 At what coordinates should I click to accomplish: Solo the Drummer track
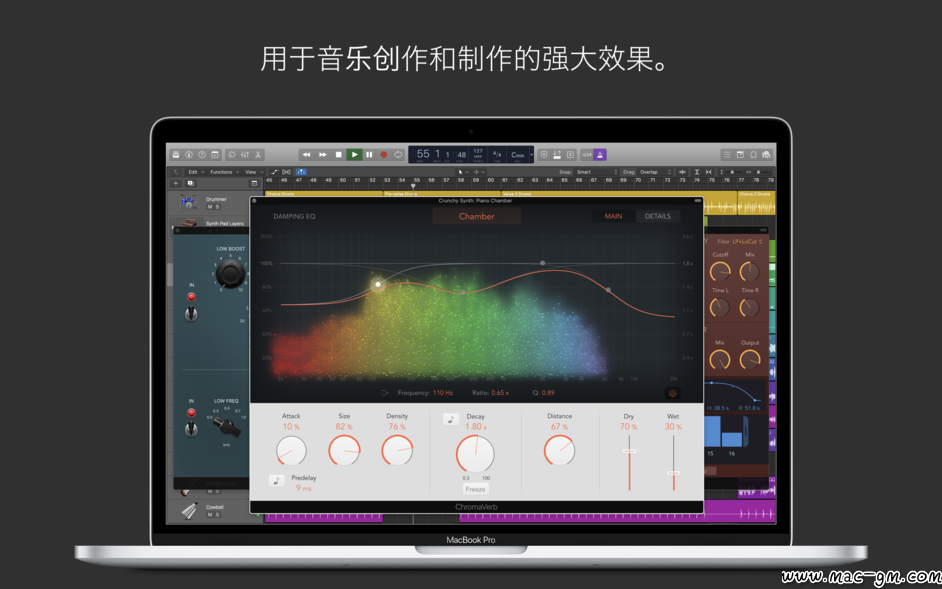tap(217, 207)
